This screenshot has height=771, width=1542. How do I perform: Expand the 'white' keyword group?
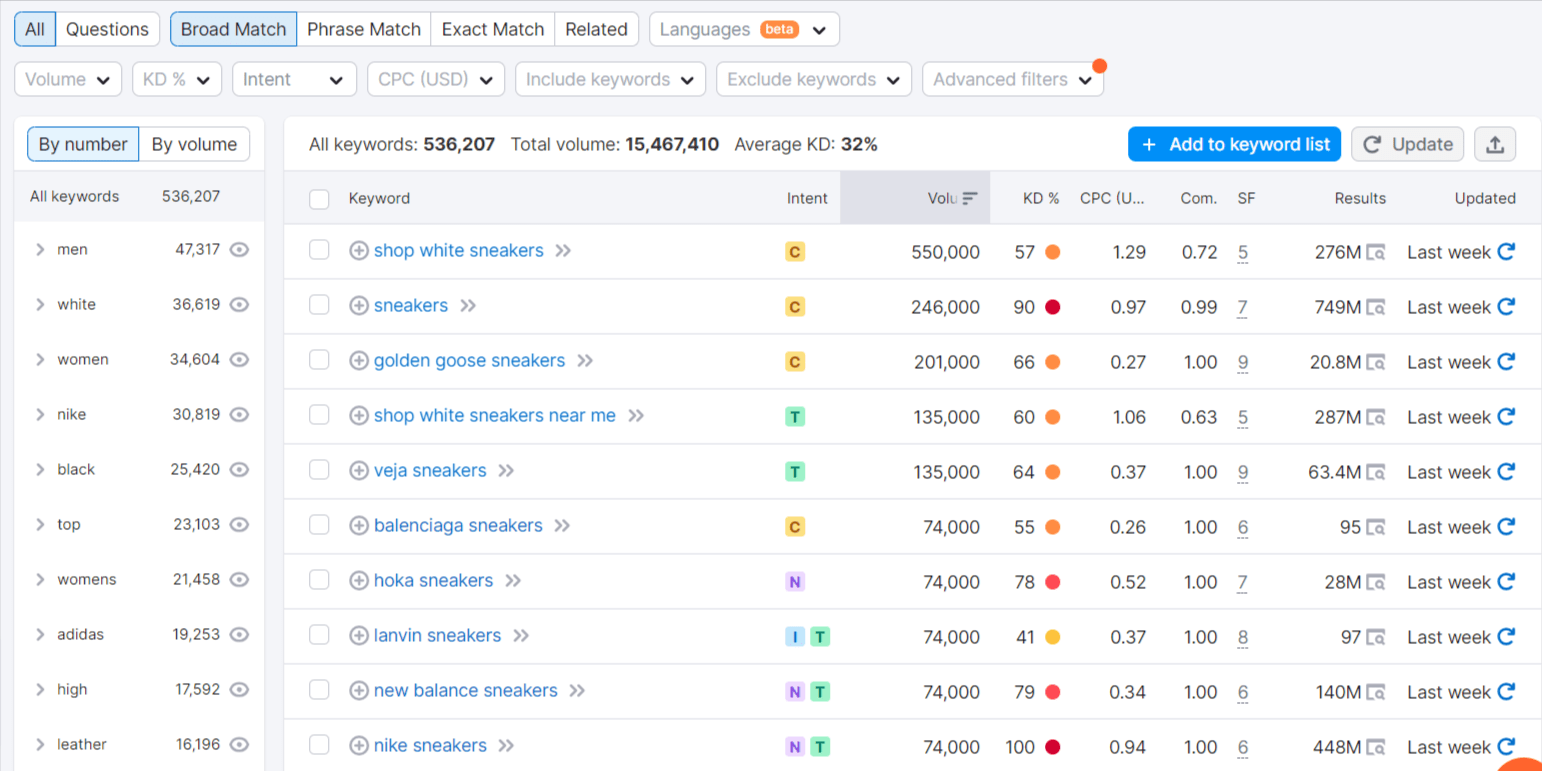point(40,304)
